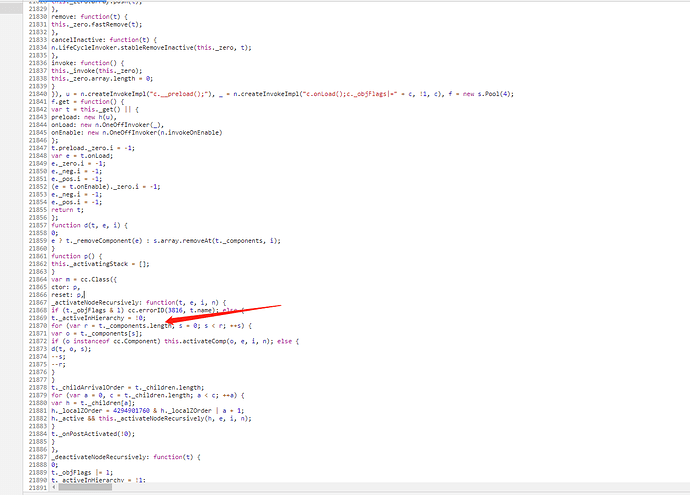This screenshot has width=690, height=495.
Task: Click 'onEnable: new n.OneOffInvoker(n.invokeOnEnable)' line
Action: point(136,132)
